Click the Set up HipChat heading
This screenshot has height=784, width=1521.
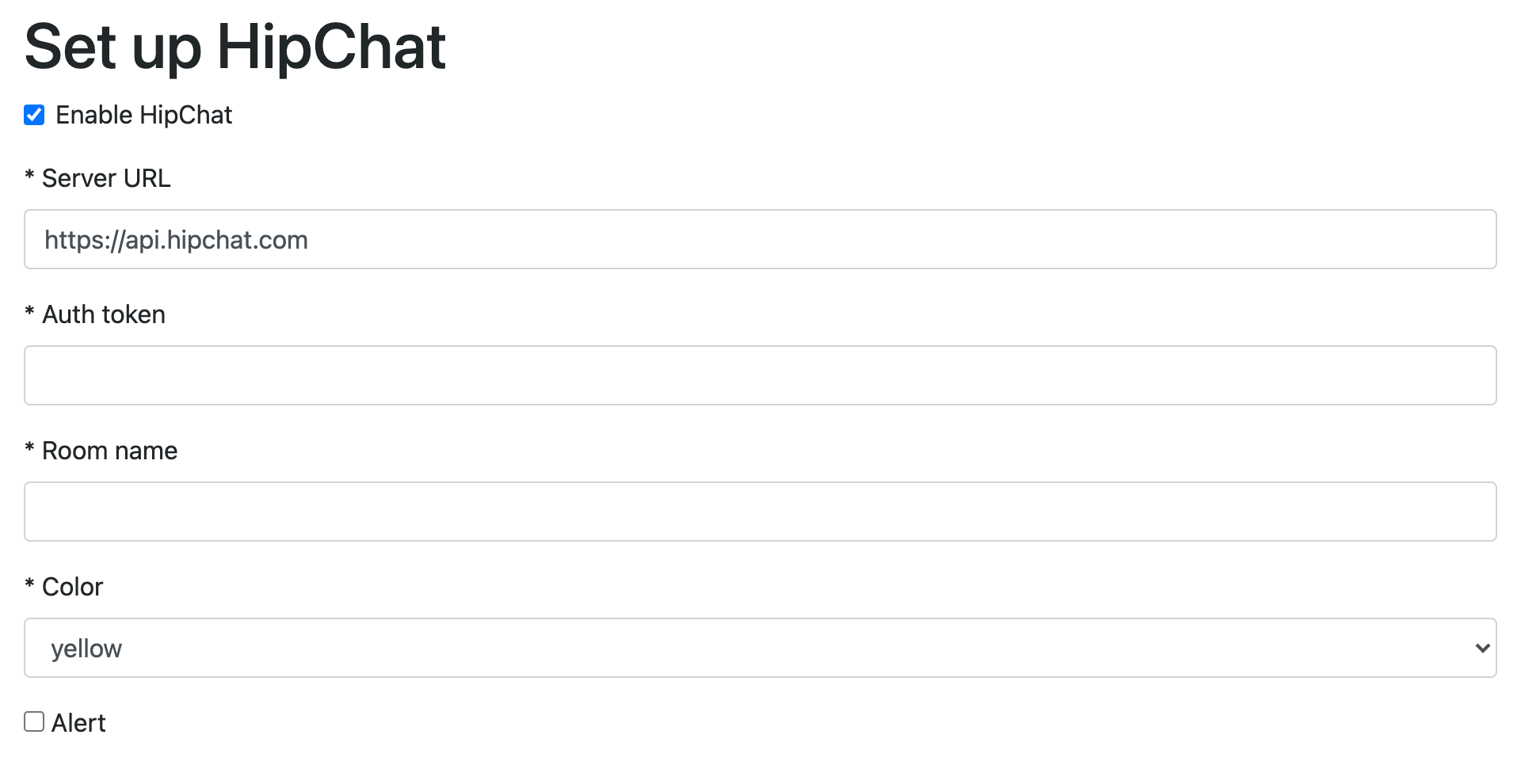coord(235,46)
